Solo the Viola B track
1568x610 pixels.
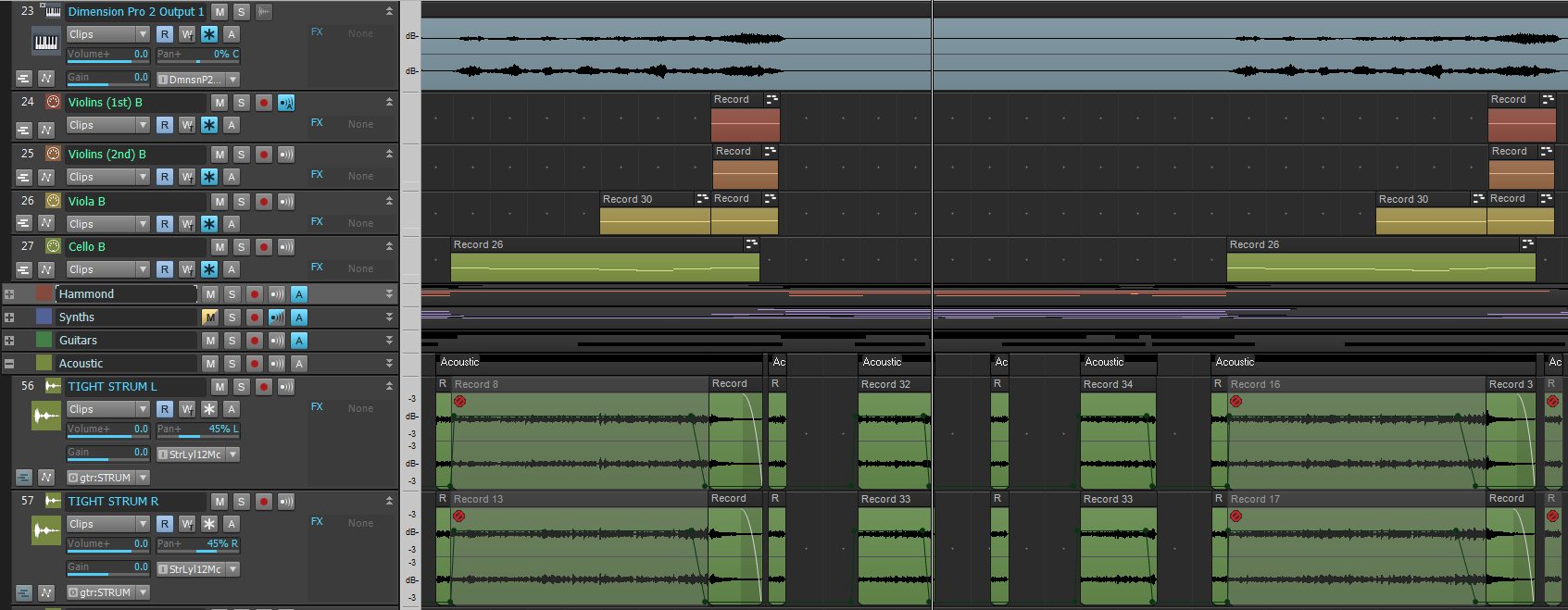[x=241, y=201]
